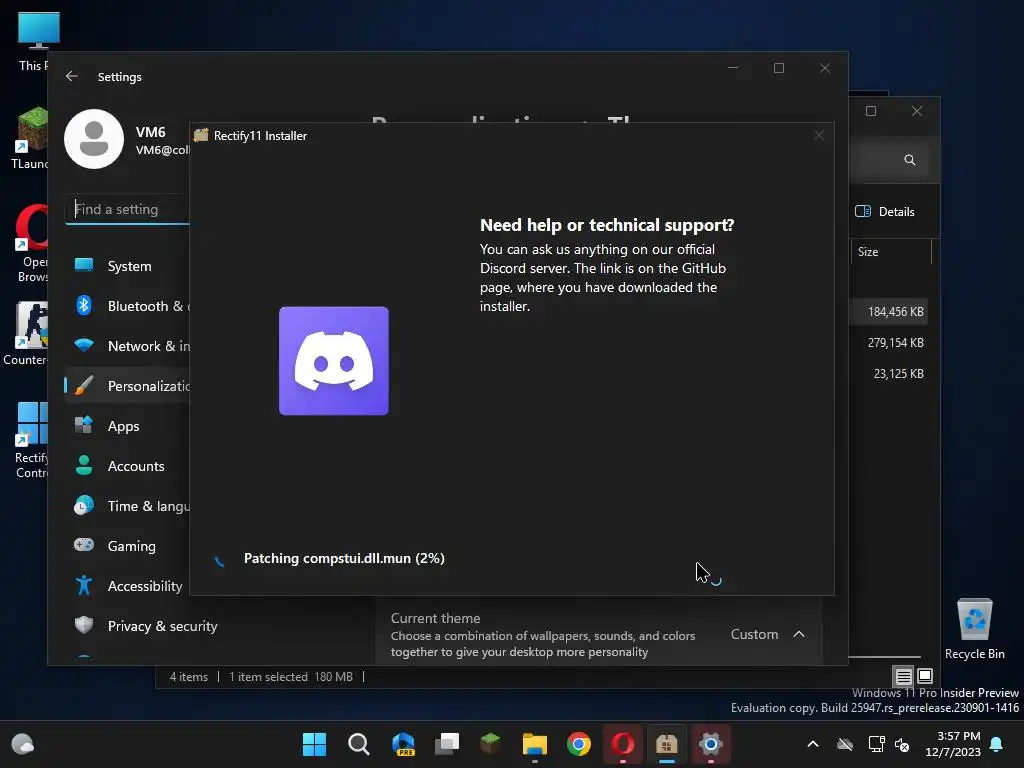
Task: Select the Recycle Bin desktop icon
Action: tap(974, 630)
